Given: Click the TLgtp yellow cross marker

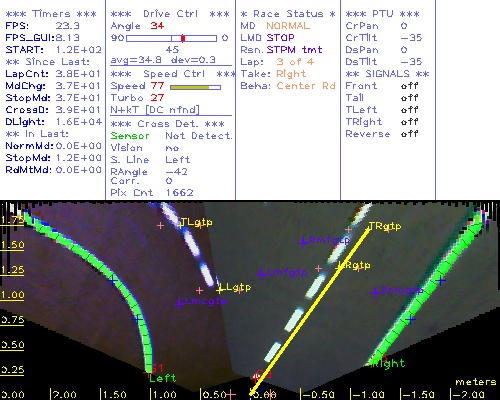Looking at the screenshot, I should coord(181,225).
